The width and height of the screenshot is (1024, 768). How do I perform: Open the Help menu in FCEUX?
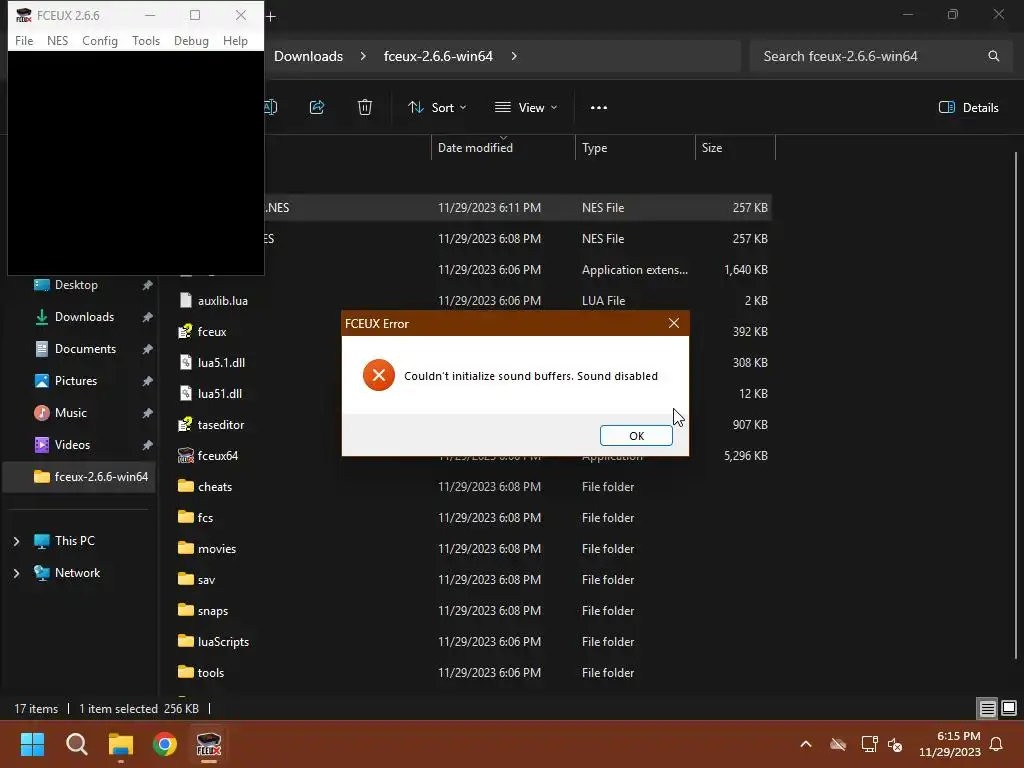click(235, 40)
